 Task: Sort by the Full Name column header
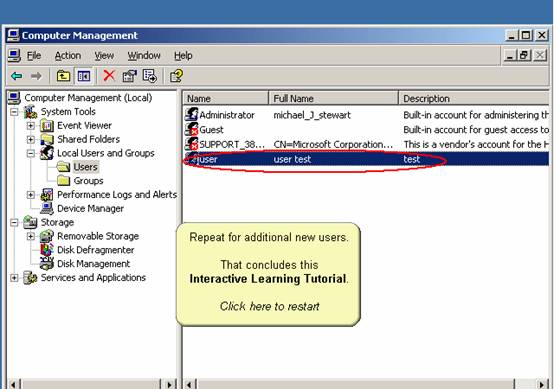(x=334, y=98)
